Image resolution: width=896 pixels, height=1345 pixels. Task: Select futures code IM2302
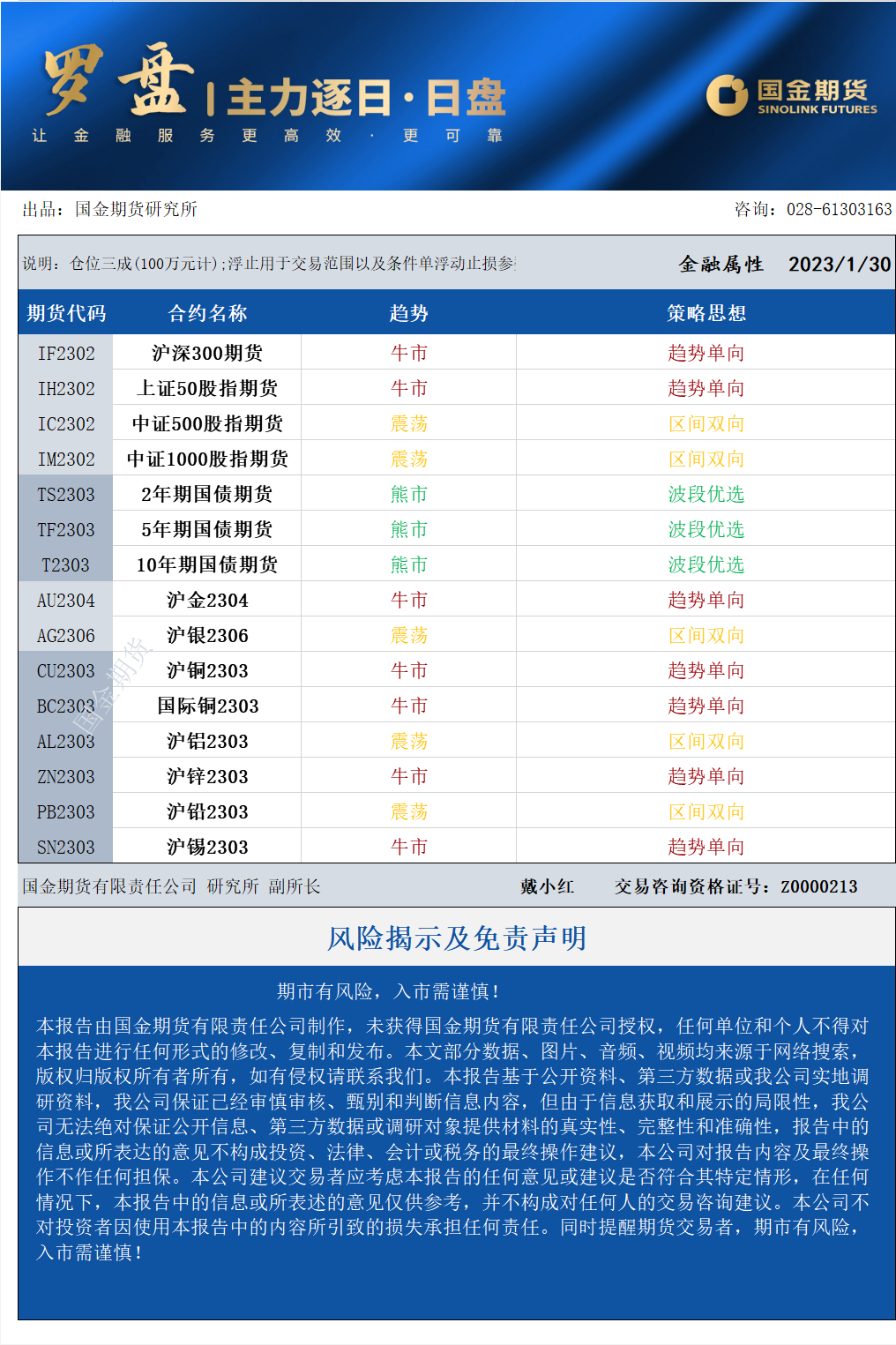[x=66, y=459]
